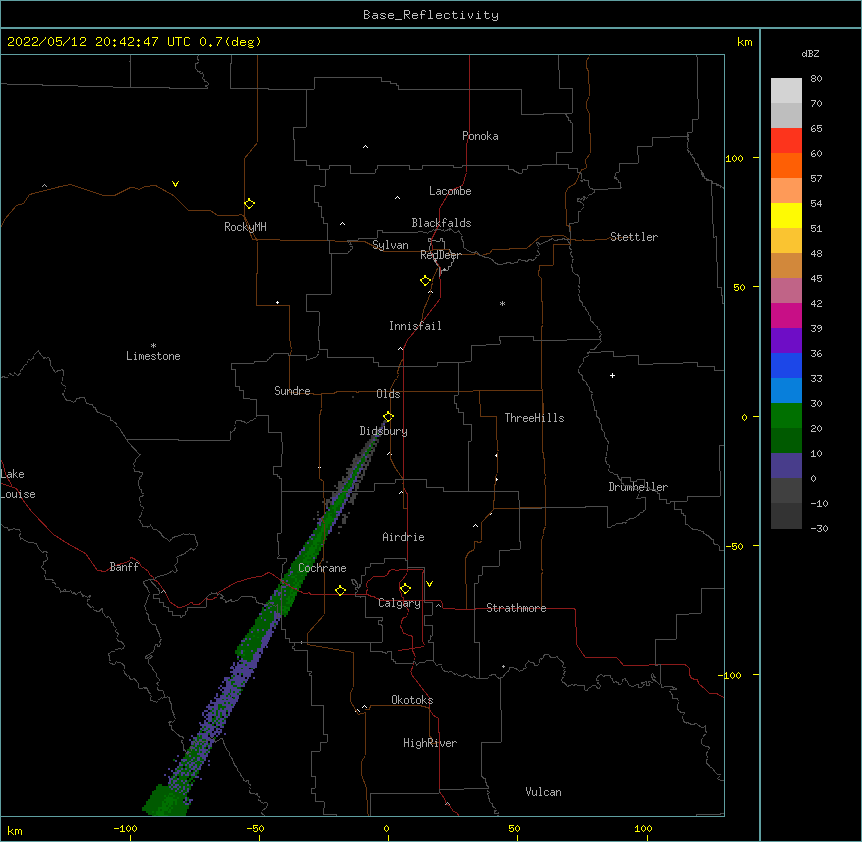862x842 pixels.
Task: Click the Banff town label
Action: tap(124, 567)
